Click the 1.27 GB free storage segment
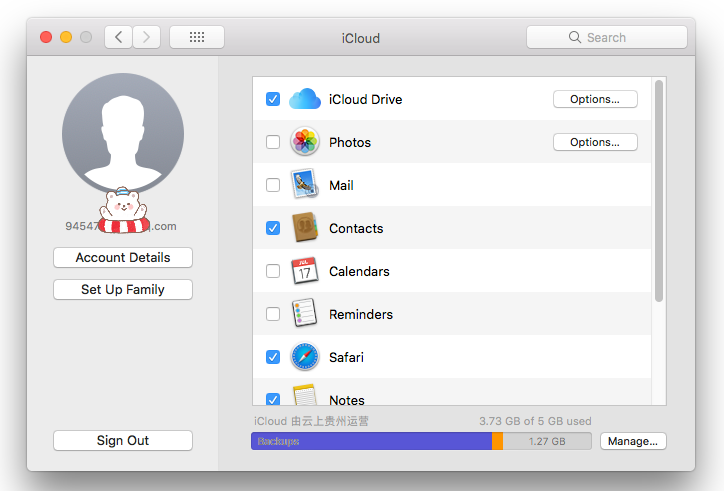The width and height of the screenshot is (724, 491). point(547,441)
